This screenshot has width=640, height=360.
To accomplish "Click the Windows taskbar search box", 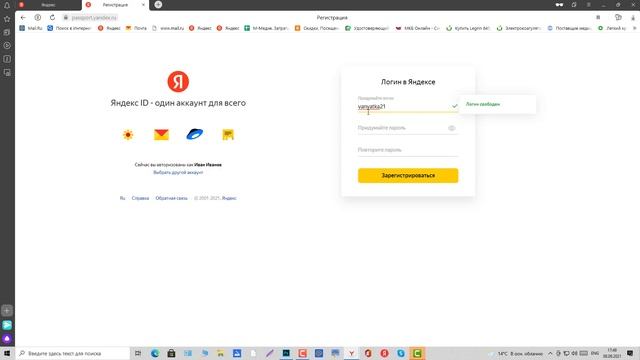I will click(73, 353).
